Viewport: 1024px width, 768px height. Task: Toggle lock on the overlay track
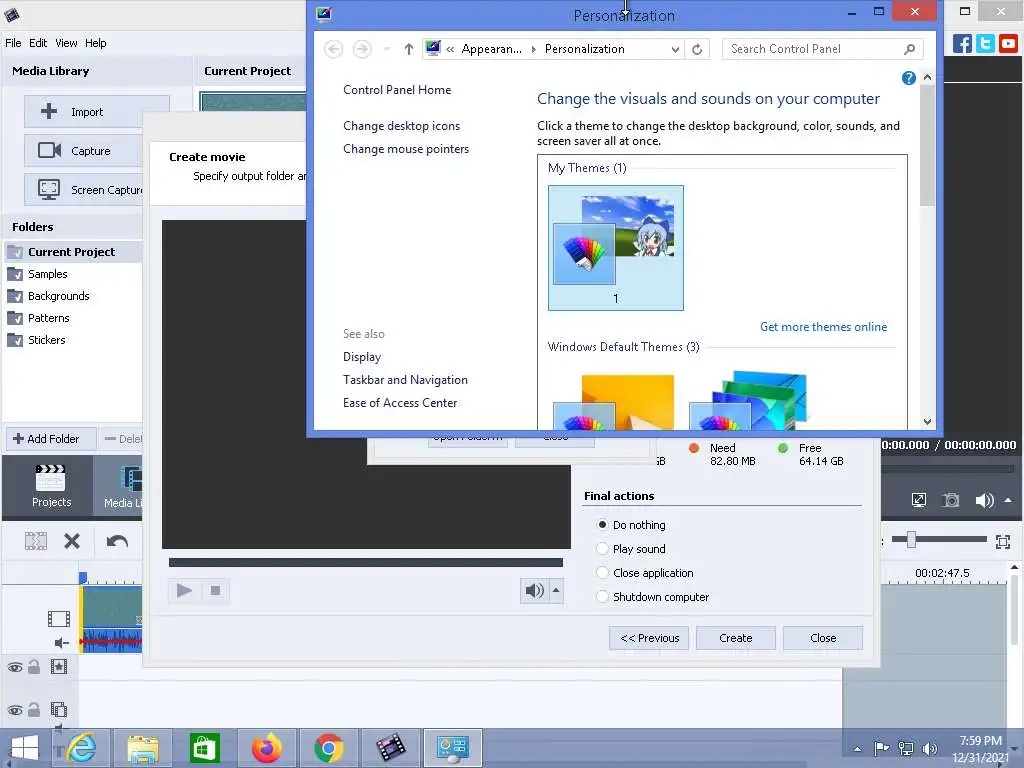[34, 666]
